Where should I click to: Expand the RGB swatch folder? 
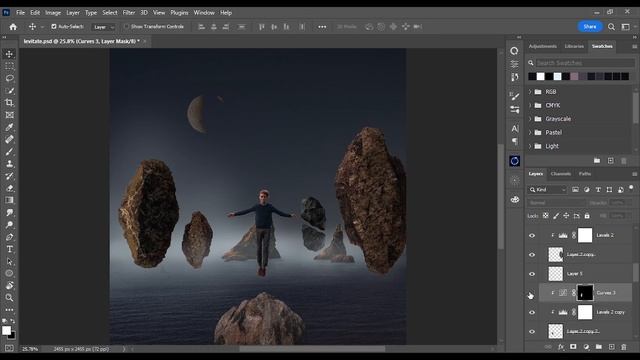click(530, 92)
